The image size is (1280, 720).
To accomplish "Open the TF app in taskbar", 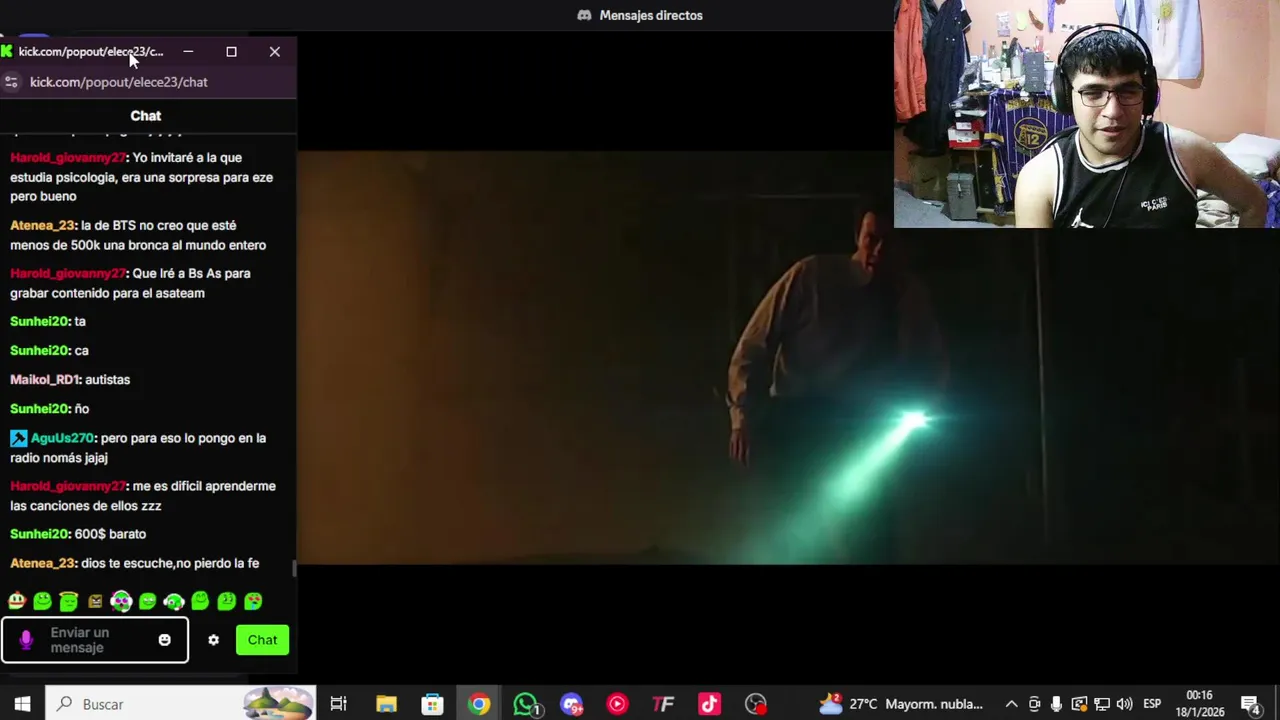I will click(663, 704).
